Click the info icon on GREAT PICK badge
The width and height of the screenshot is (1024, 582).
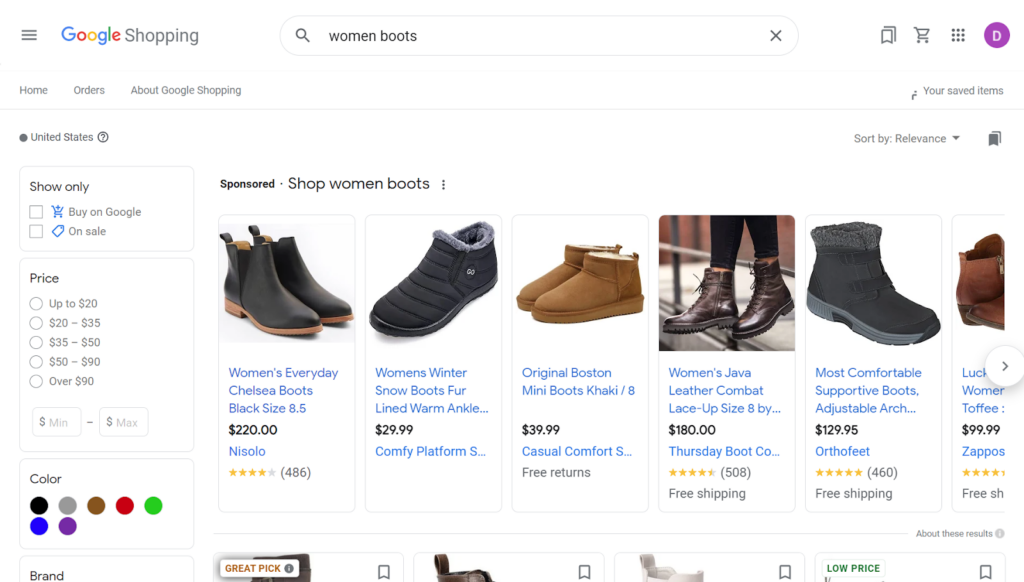289,568
